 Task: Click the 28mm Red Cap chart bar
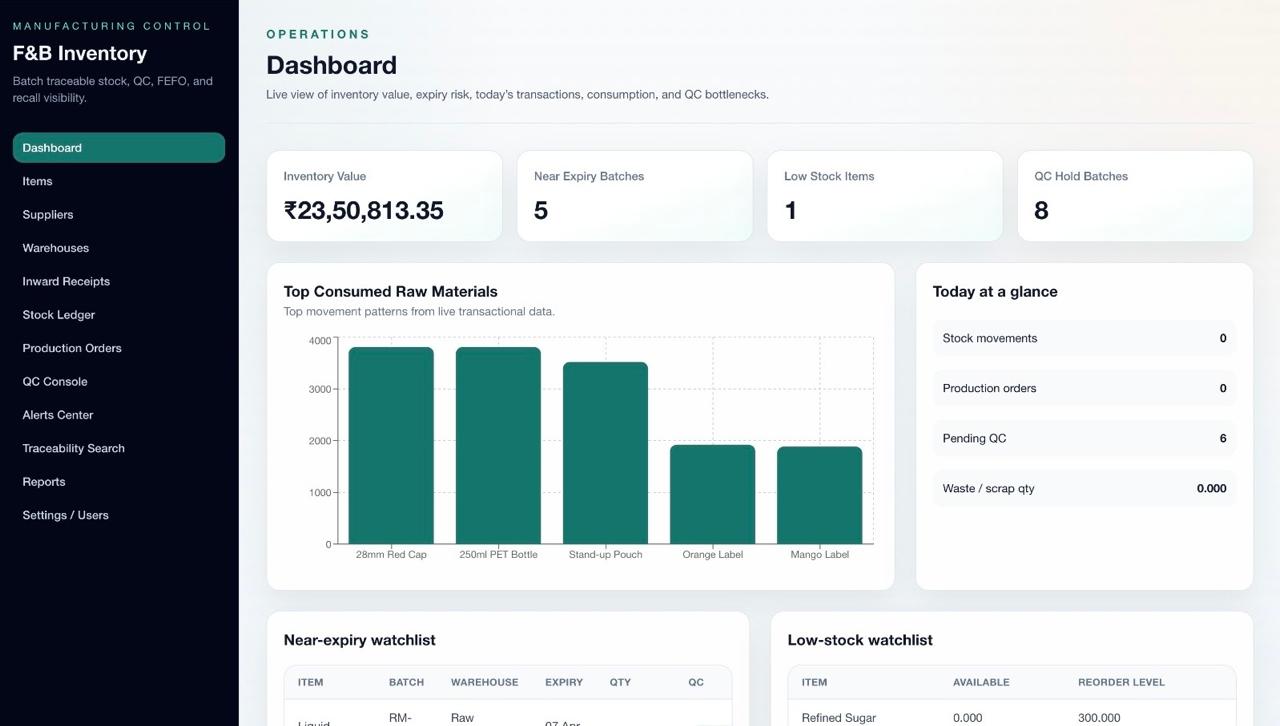(390, 445)
